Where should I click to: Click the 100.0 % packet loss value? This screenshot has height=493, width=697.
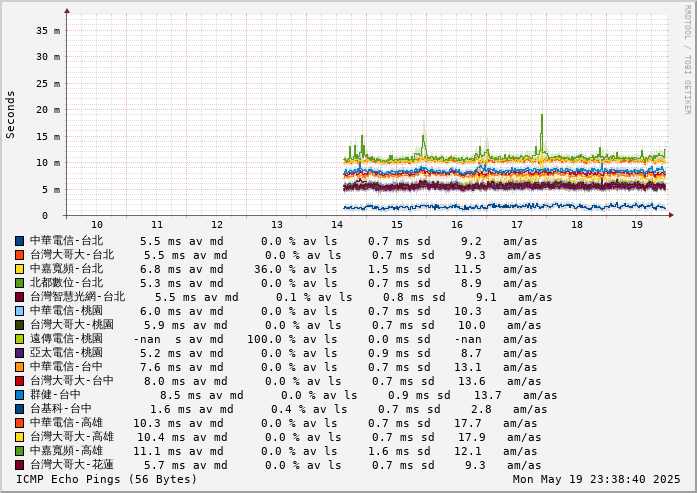271,339
